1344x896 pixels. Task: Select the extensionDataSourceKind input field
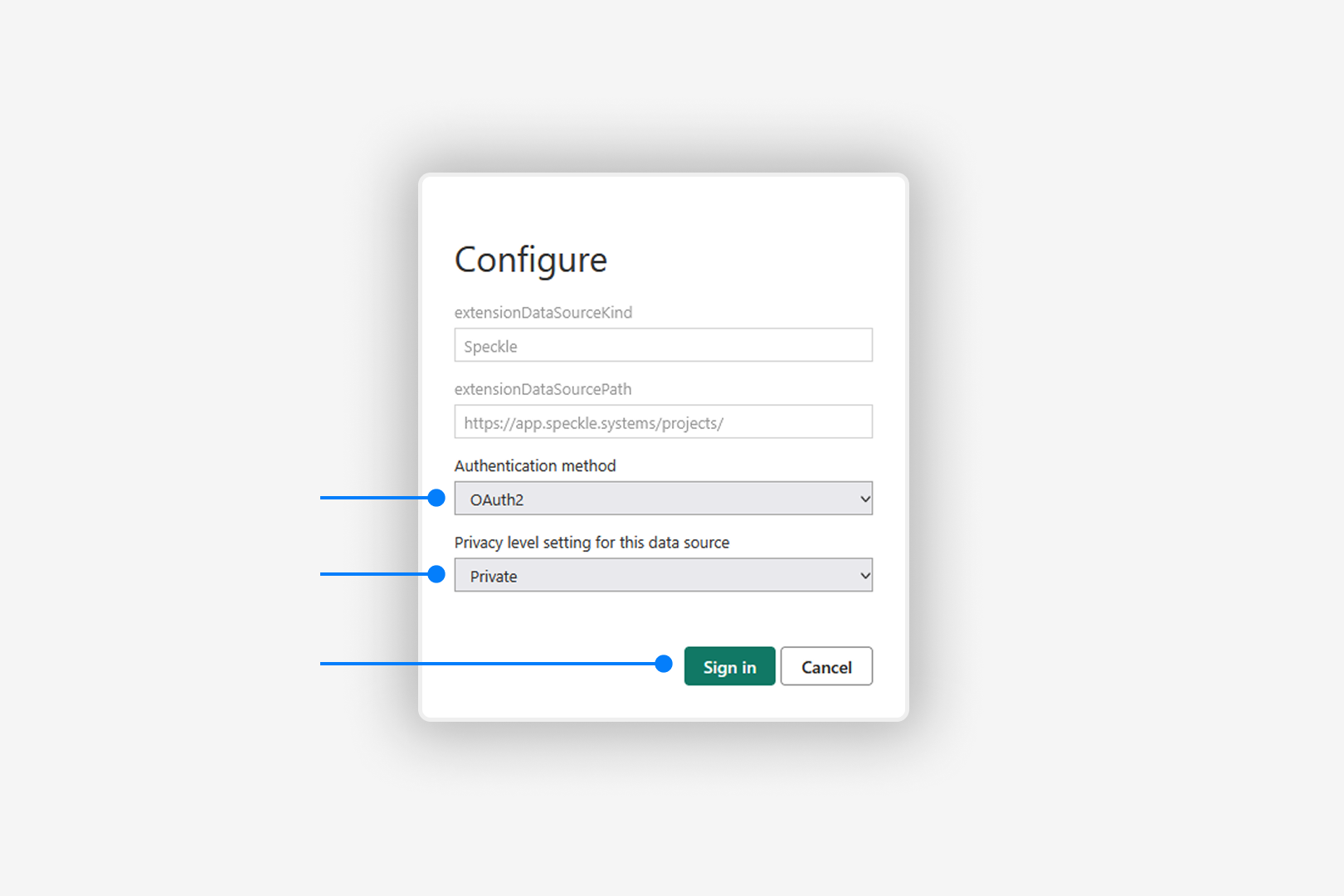pos(663,345)
